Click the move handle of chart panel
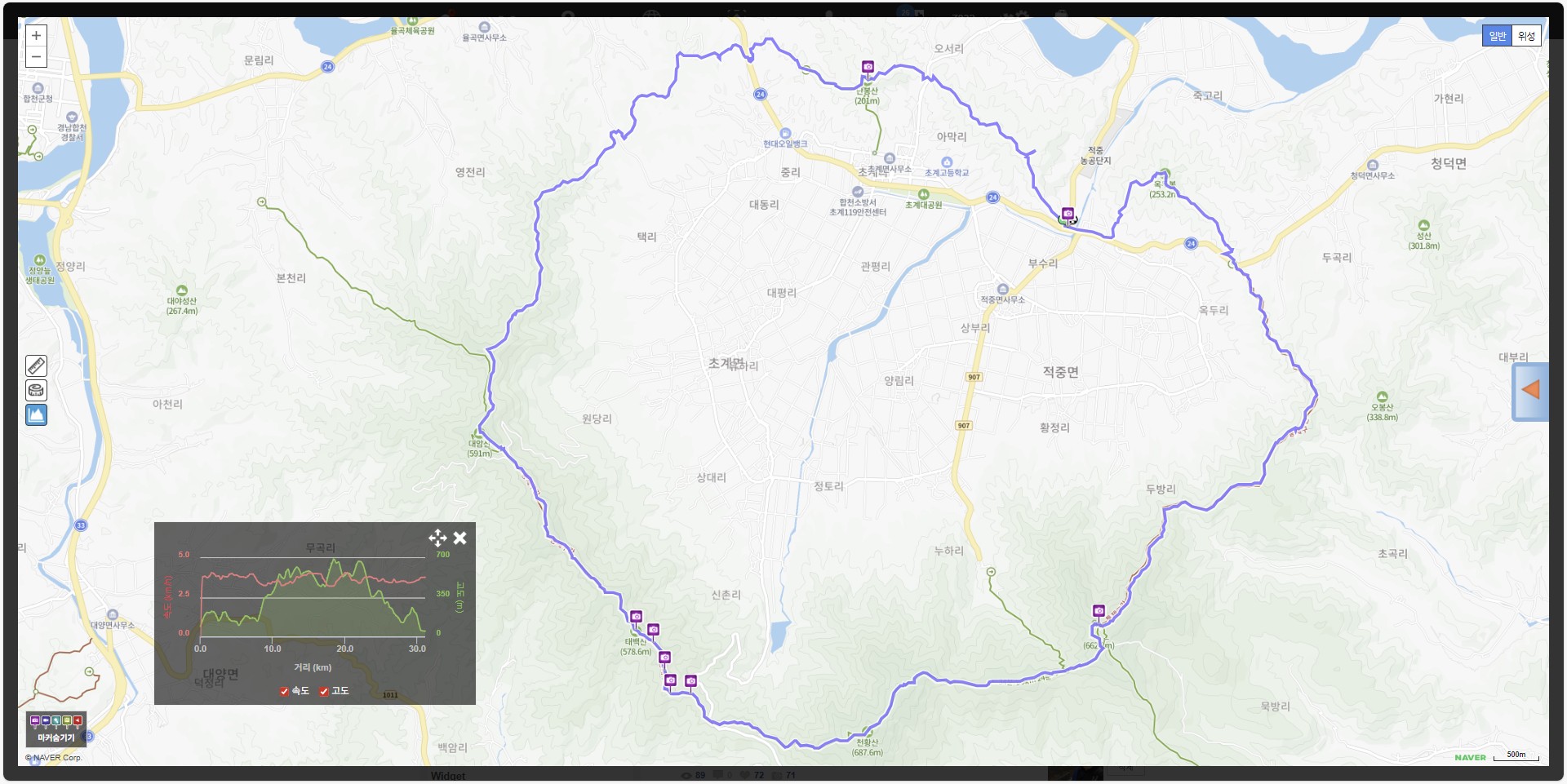The image size is (1567, 784). tap(437, 538)
